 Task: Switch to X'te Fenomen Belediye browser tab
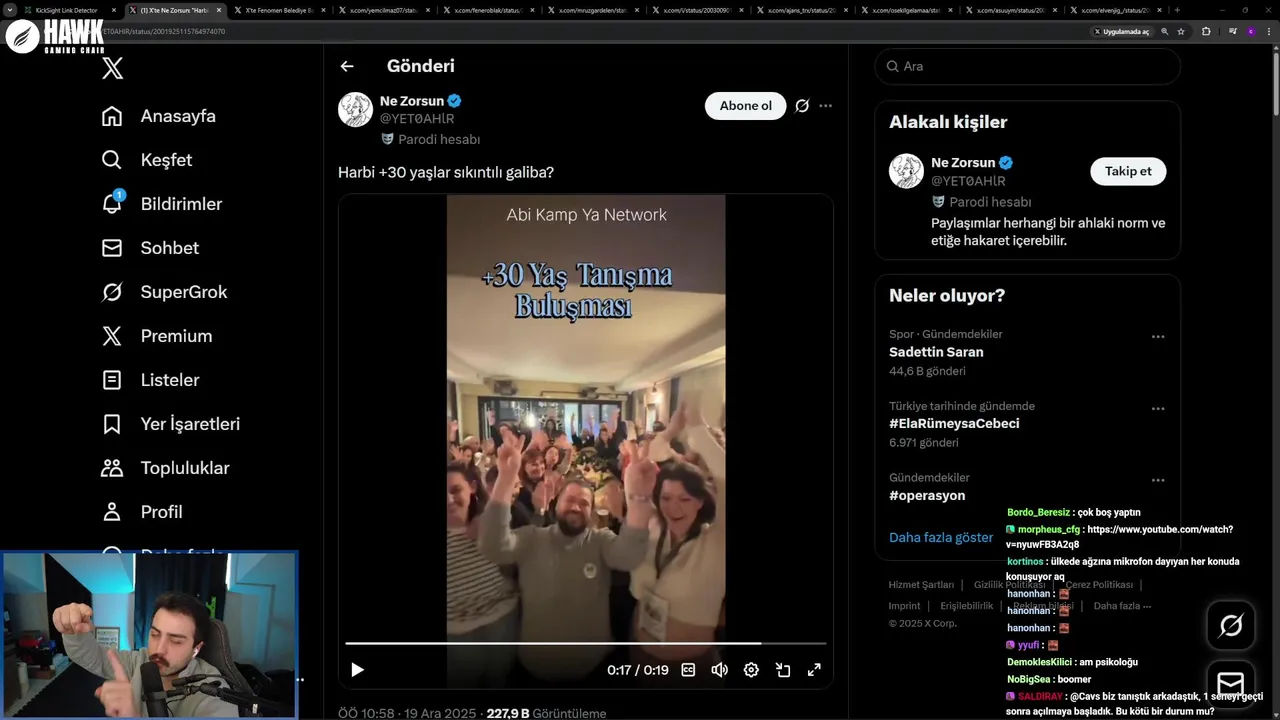point(279,10)
